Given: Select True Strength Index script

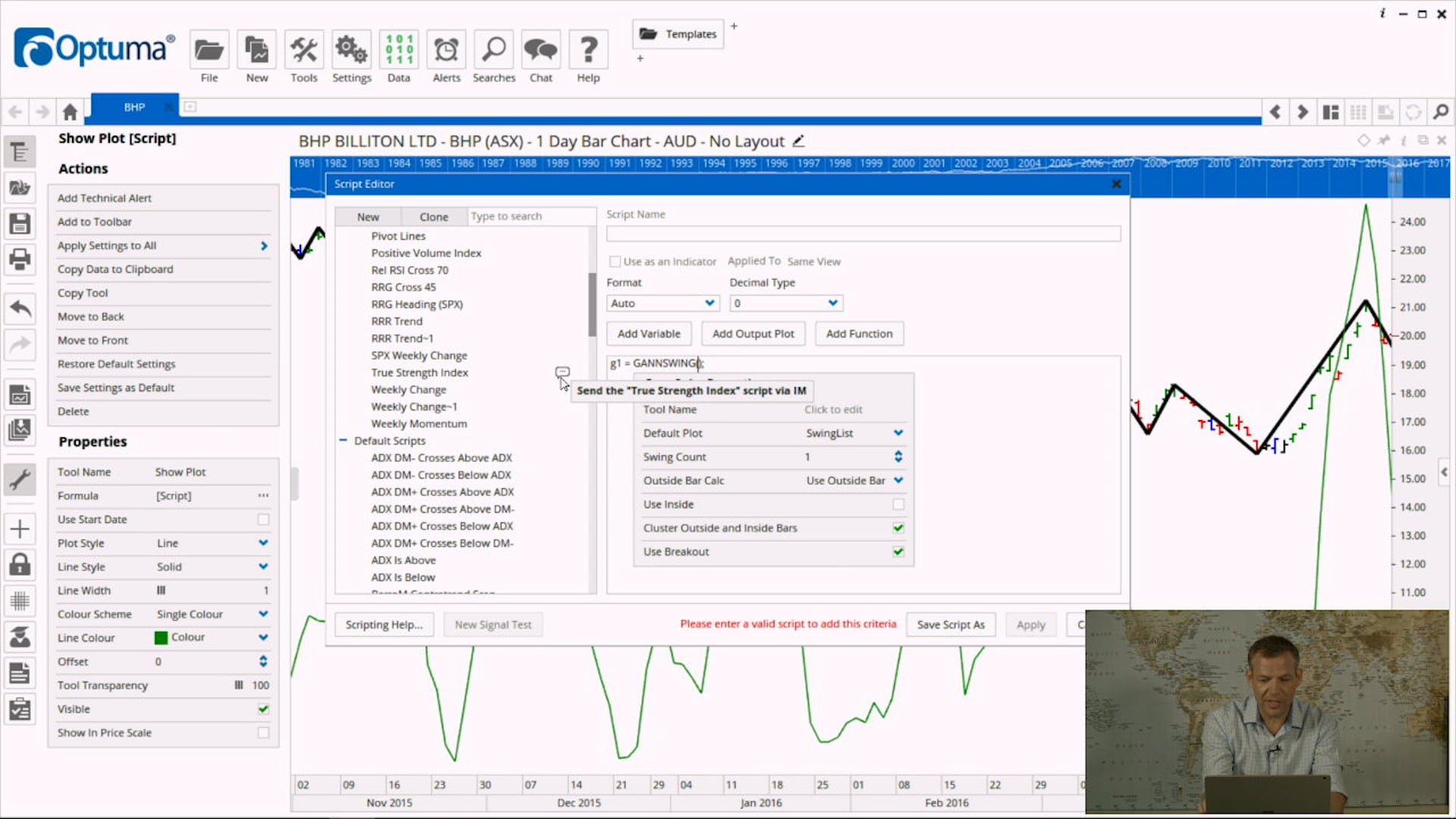Looking at the screenshot, I should tap(419, 372).
